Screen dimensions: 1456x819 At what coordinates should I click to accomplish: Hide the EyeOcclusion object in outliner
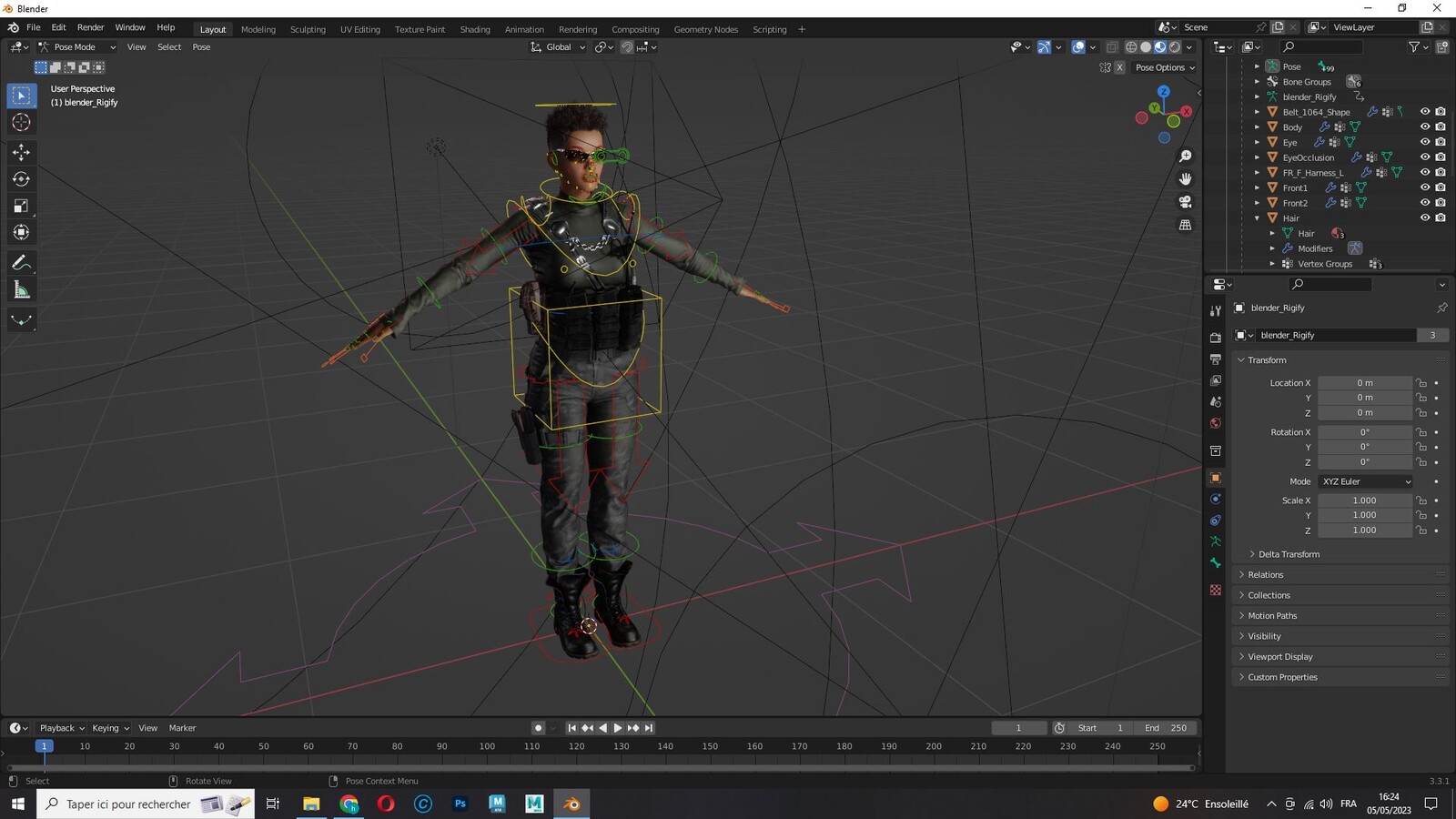[x=1425, y=157]
